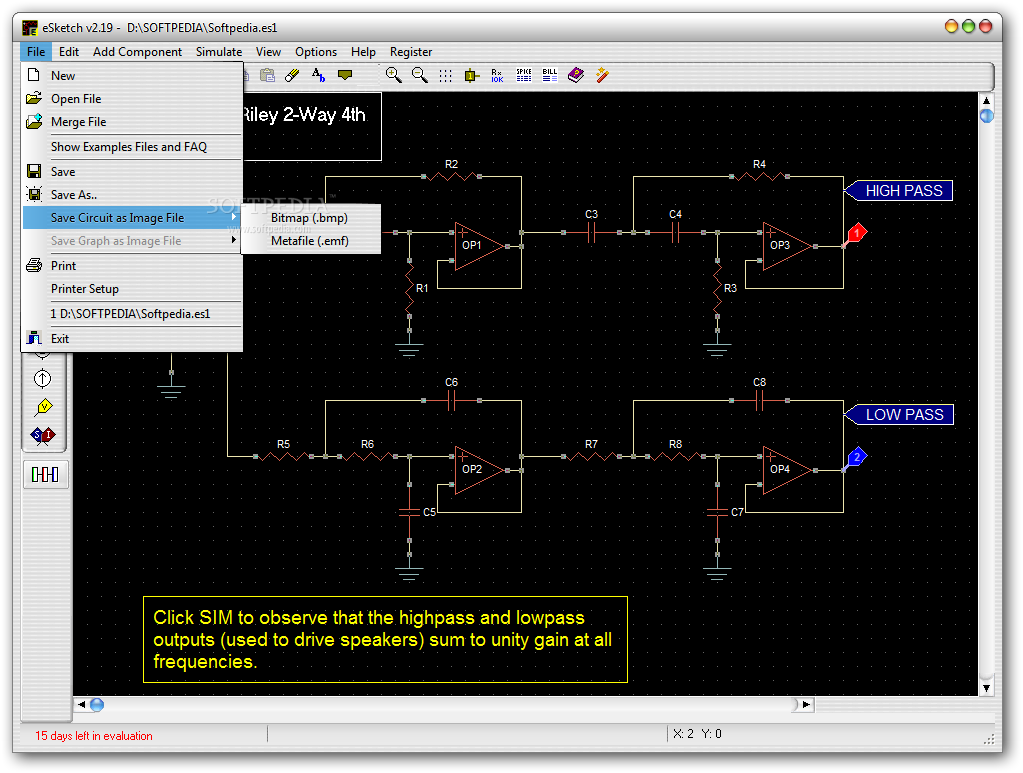This screenshot has width=1023, height=773.
Task: Click the yellow Click SIM note text
Action: [385, 639]
